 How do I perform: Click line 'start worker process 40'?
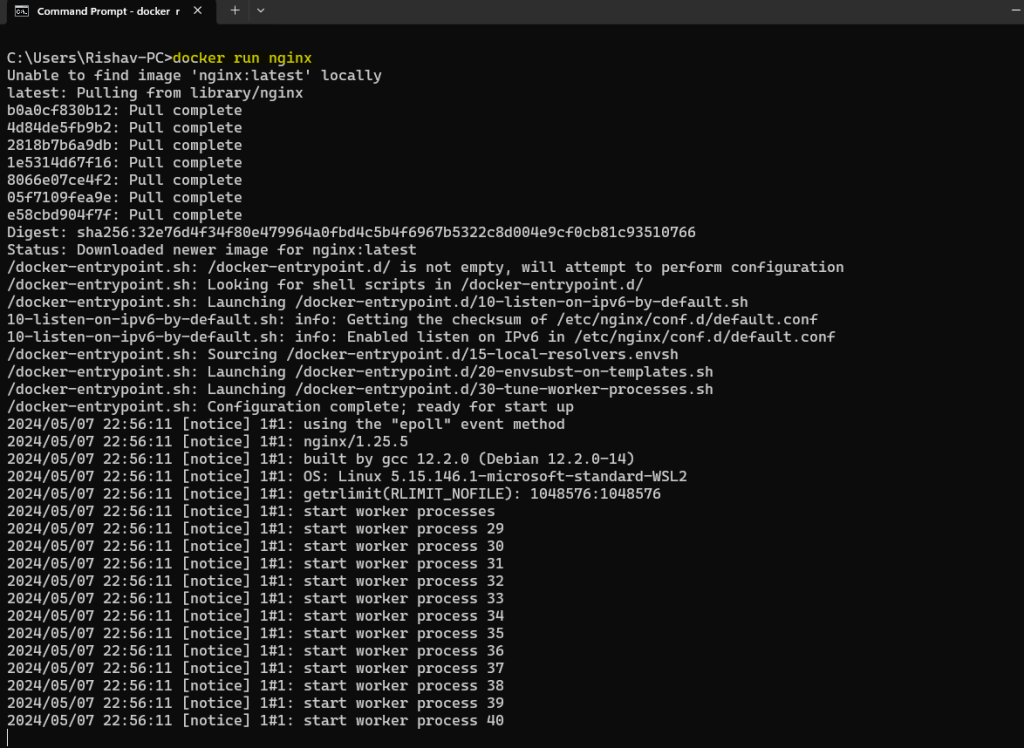pos(255,721)
